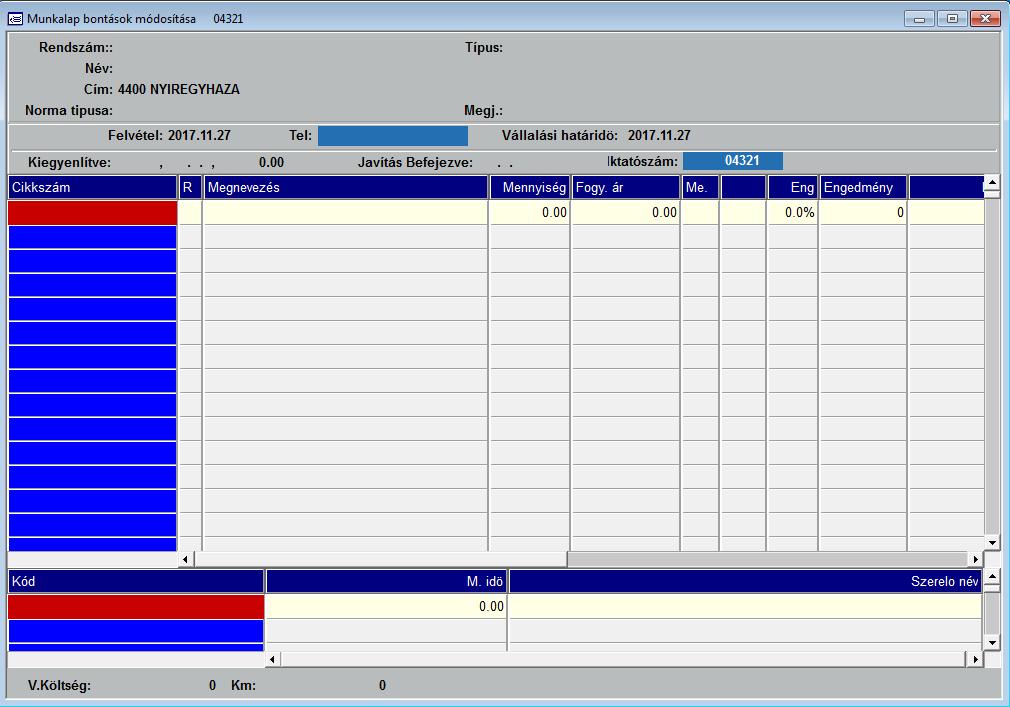The width and height of the screenshot is (1010, 707).
Task: Click the Iktatószám field showing 04321
Action: click(733, 161)
